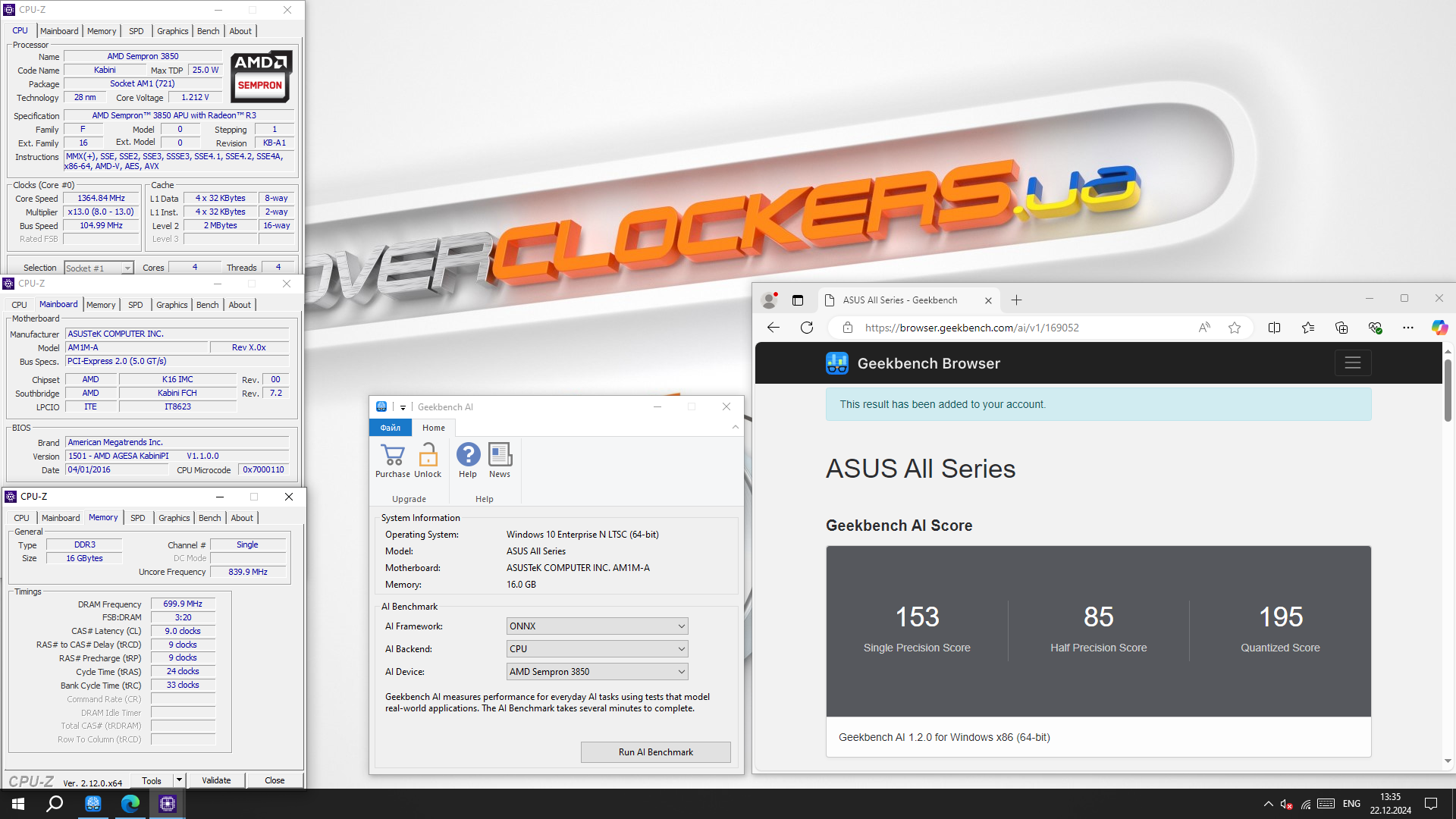Image resolution: width=1456 pixels, height=819 pixels.
Task: Open a new browser tab
Action: click(x=1016, y=300)
